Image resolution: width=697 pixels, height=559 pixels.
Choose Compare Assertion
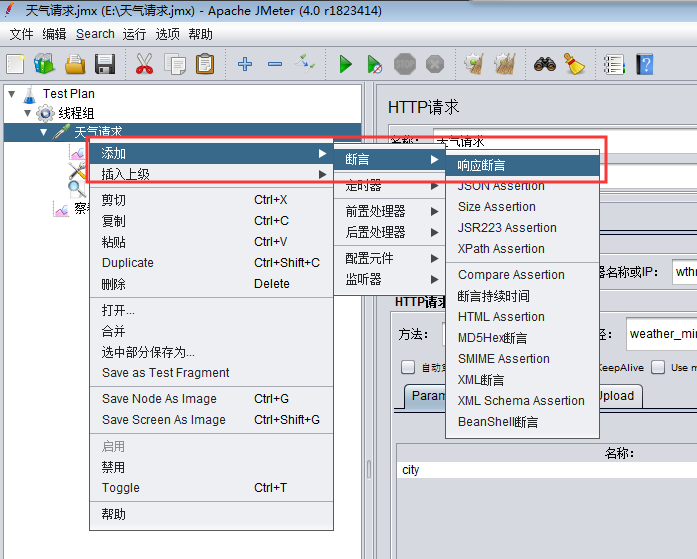[522, 275]
